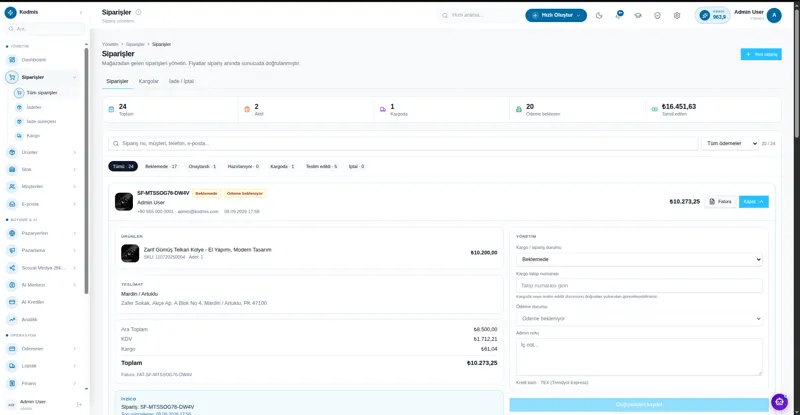The height and width of the screenshot is (415, 800).
Task: Click the Stok icon in sidebar
Action: pos(12,169)
